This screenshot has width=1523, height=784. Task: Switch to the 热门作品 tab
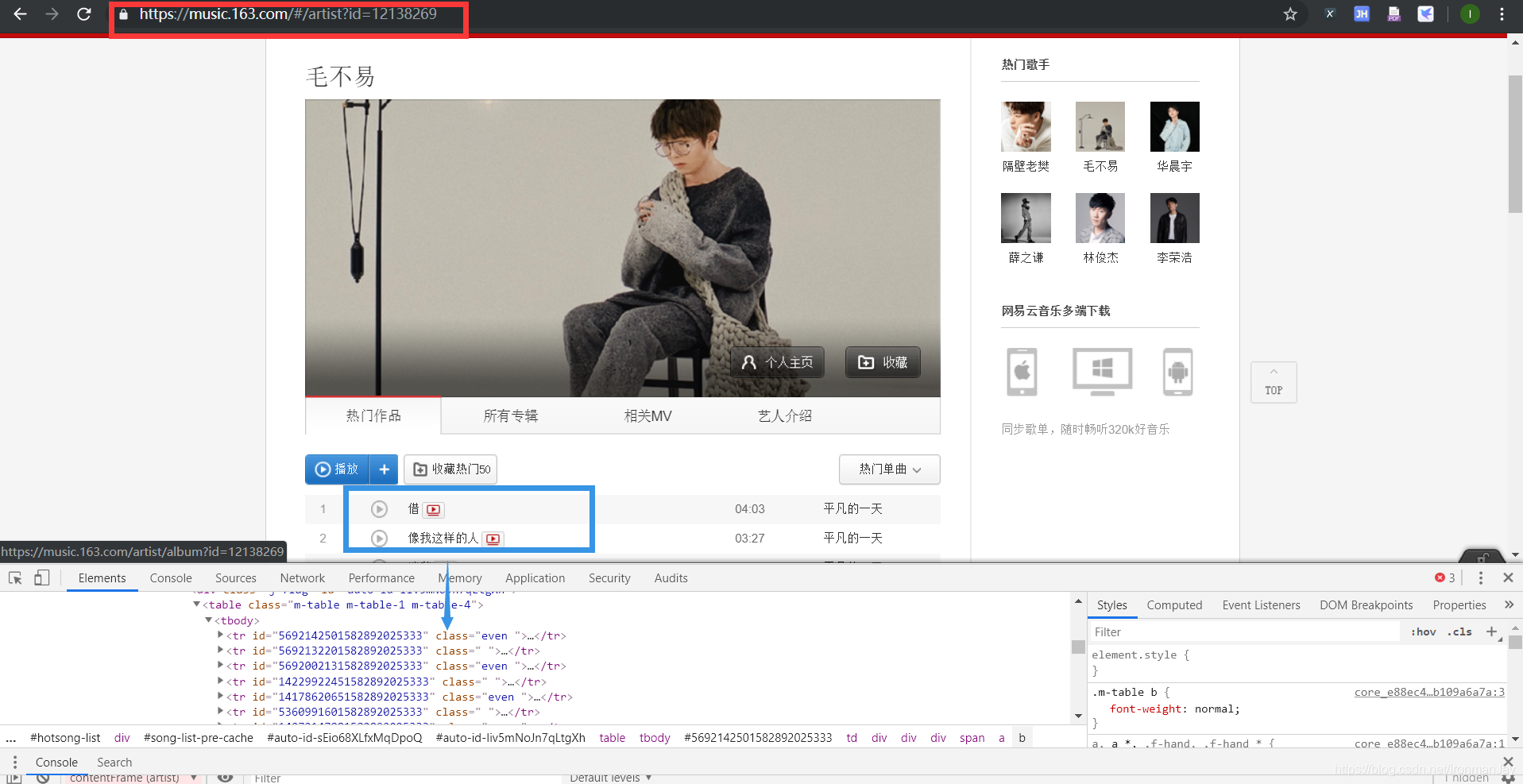(x=373, y=415)
